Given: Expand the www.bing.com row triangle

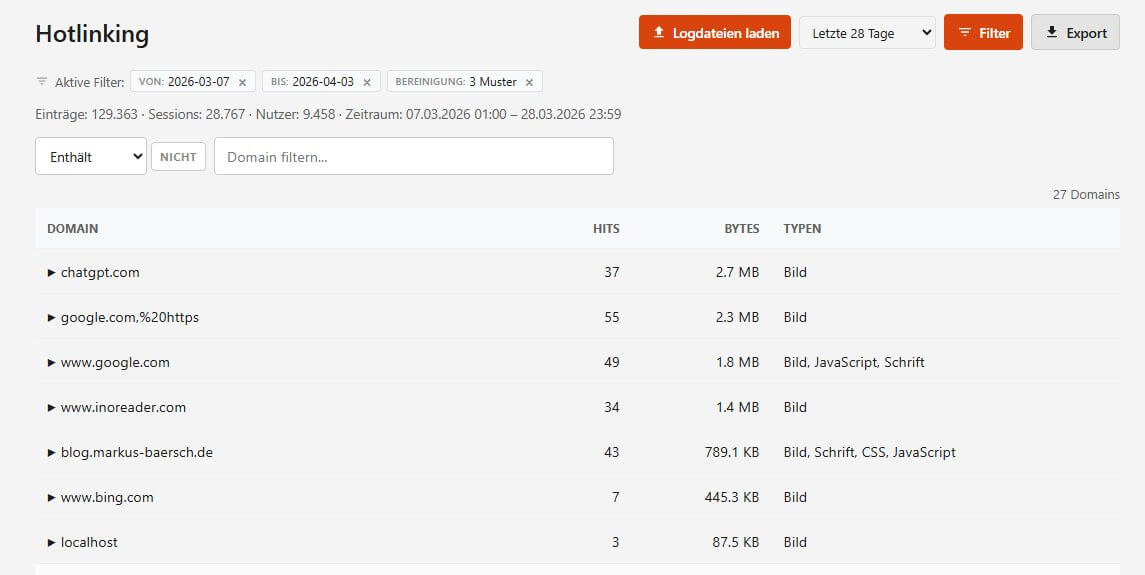Looking at the screenshot, I should (x=52, y=497).
